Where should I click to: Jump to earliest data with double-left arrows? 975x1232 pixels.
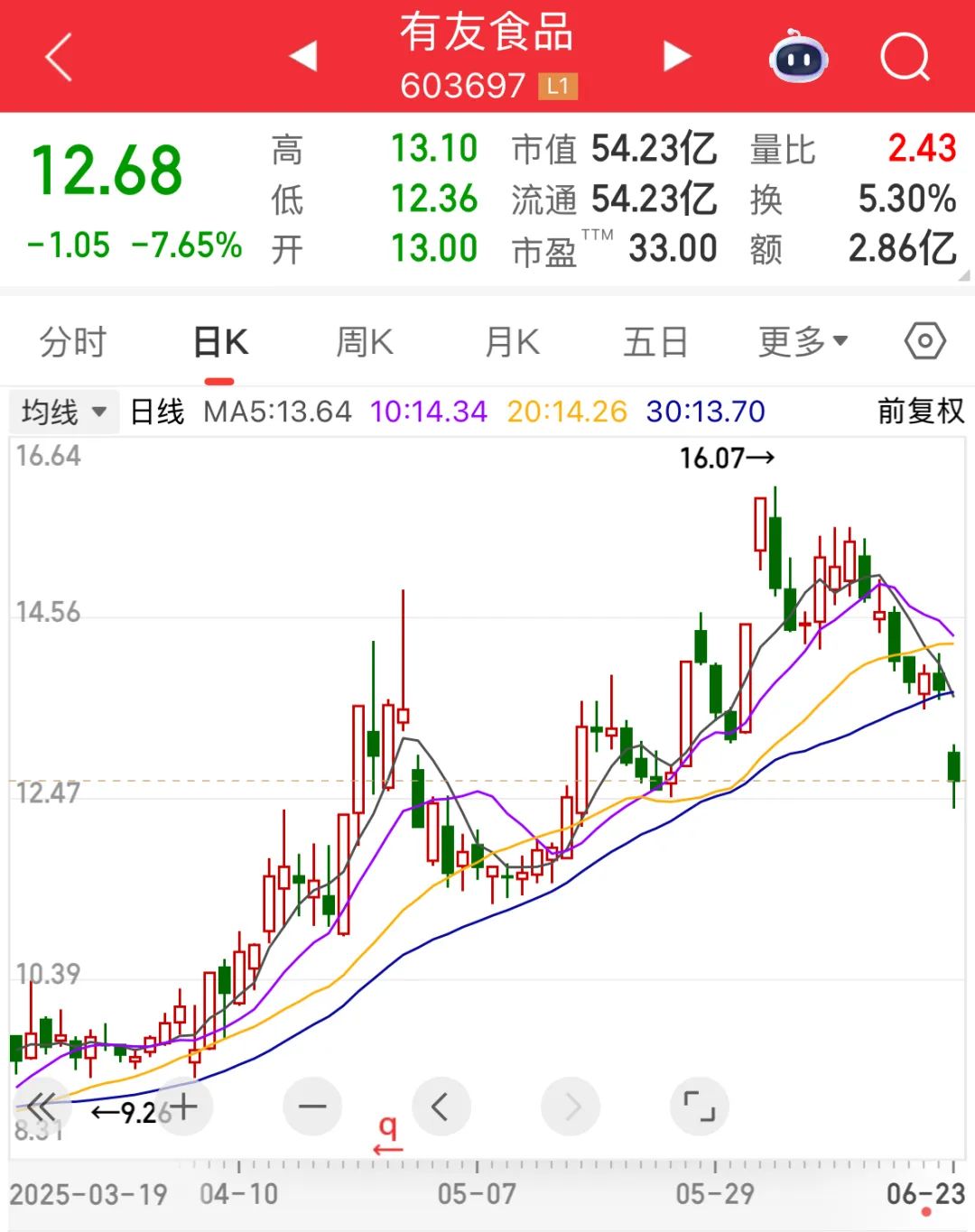point(41,1106)
